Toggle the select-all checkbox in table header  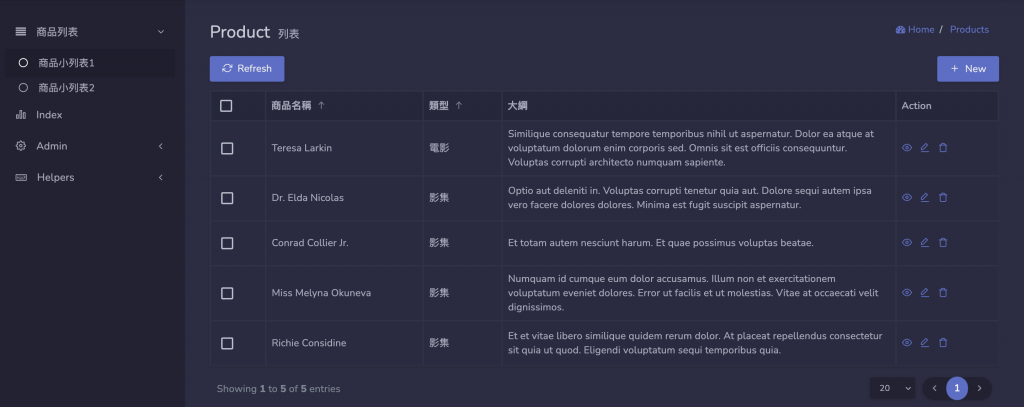226,106
